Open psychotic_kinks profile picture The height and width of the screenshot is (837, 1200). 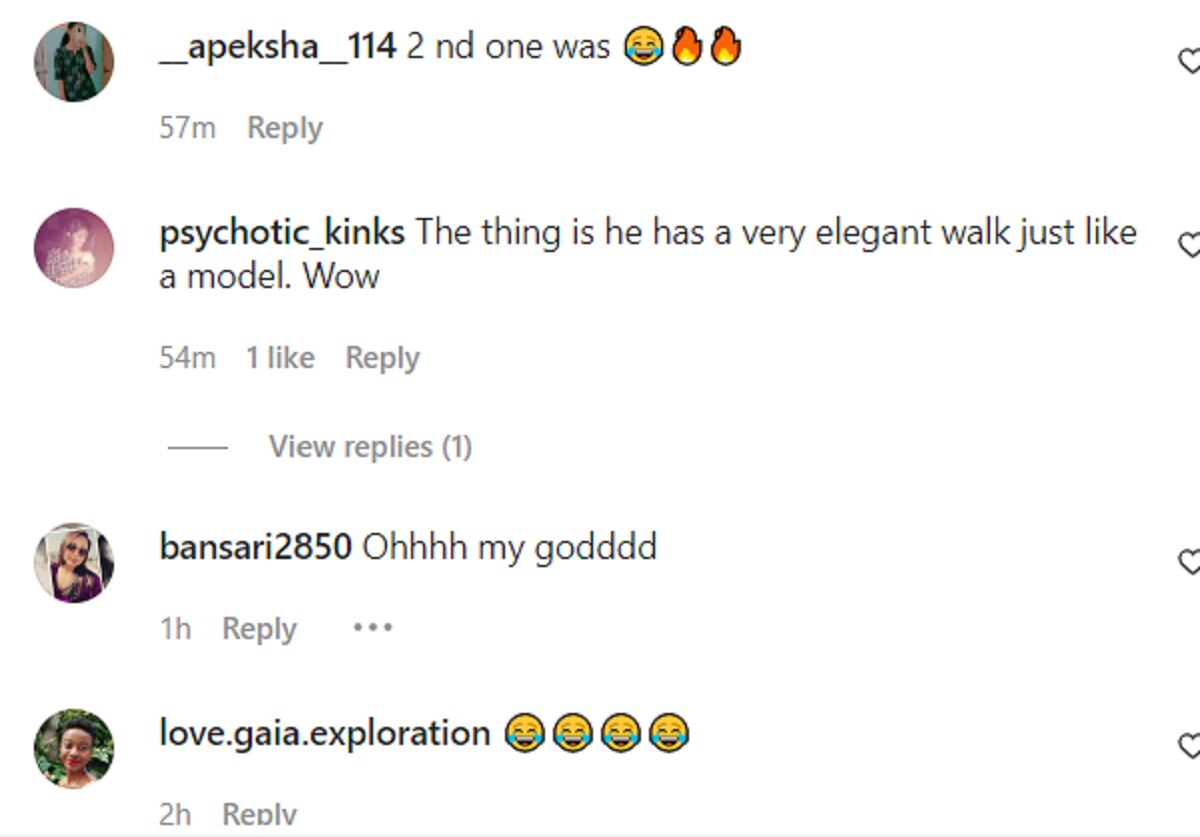(x=74, y=247)
